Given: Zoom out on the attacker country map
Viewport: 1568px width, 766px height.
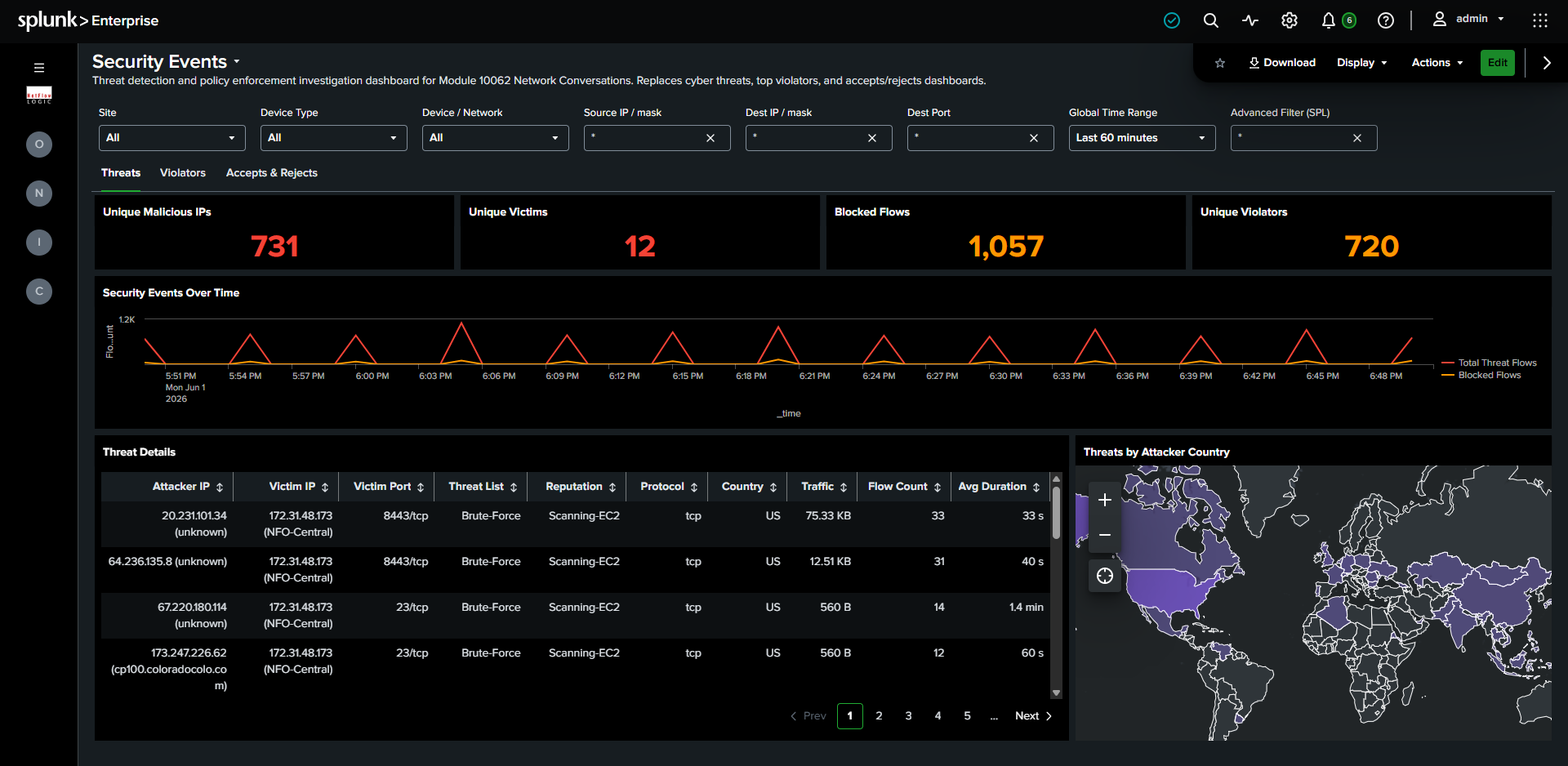Looking at the screenshot, I should [1105, 535].
